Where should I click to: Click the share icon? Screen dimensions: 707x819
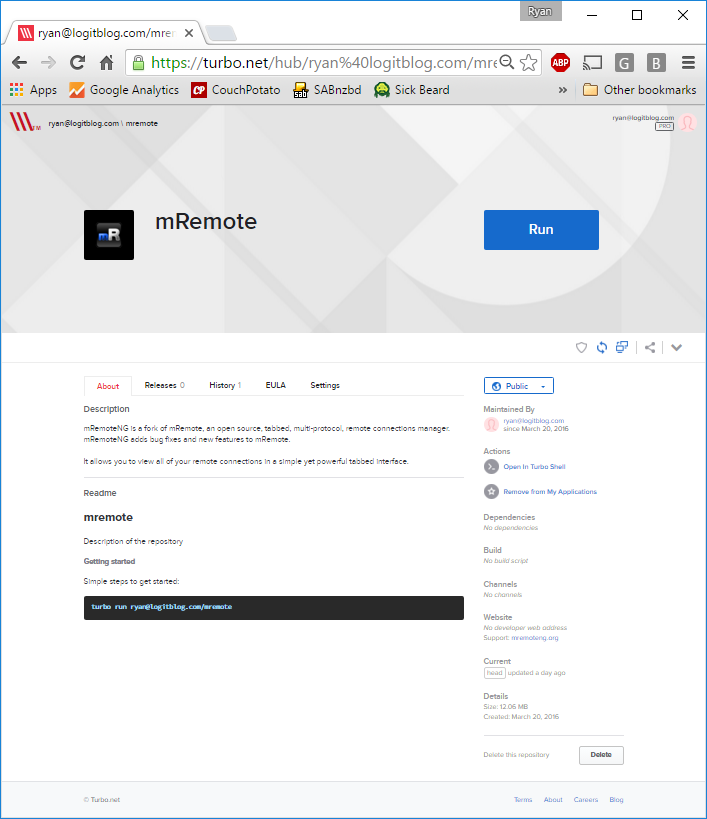tap(650, 347)
